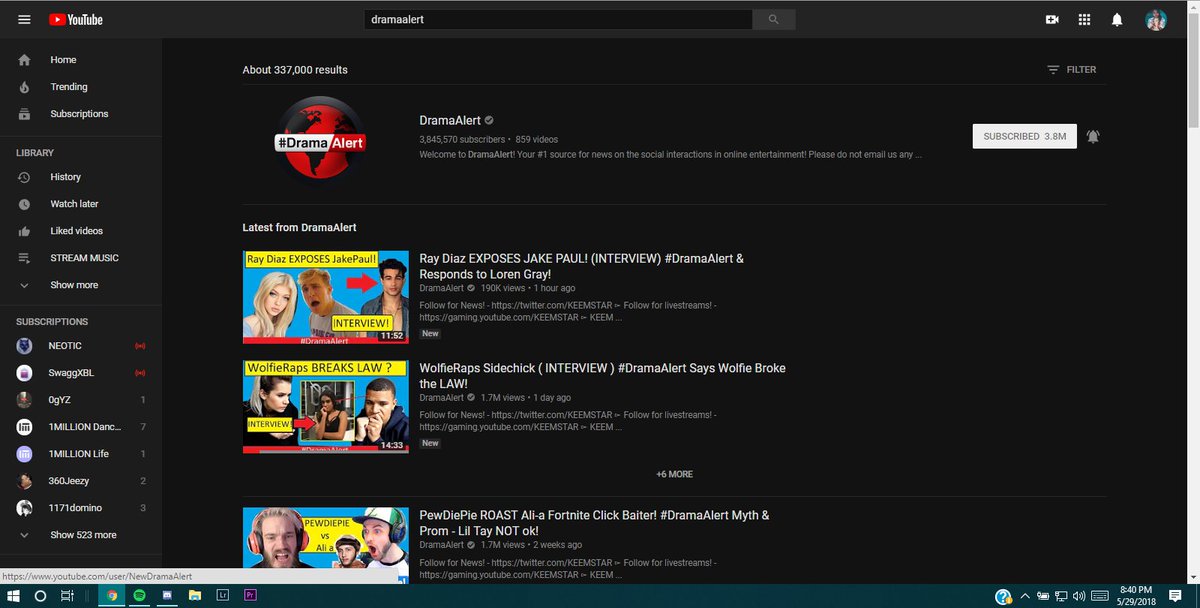Open PewDiePie ROAST Ali-a video title
The height and width of the screenshot is (608, 1200).
pyautogui.click(x=594, y=523)
